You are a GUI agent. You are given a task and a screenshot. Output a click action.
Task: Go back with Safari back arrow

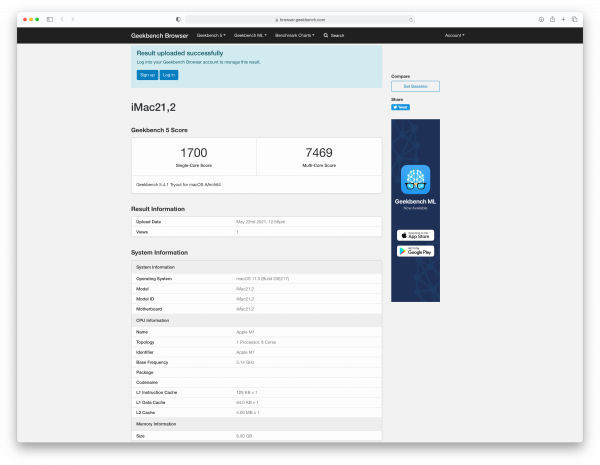pyautogui.click(x=62, y=20)
